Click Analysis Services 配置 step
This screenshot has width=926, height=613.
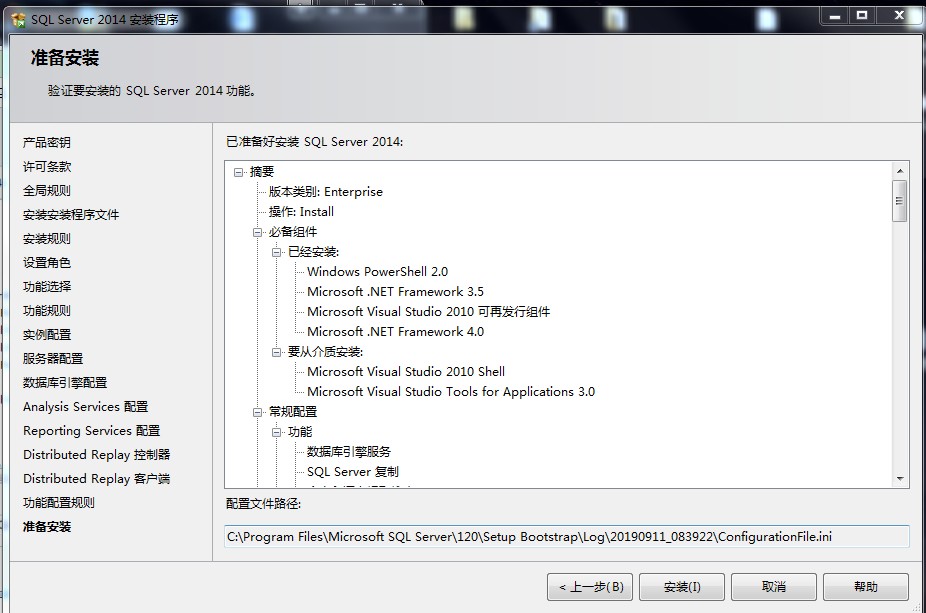coord(86,407)
